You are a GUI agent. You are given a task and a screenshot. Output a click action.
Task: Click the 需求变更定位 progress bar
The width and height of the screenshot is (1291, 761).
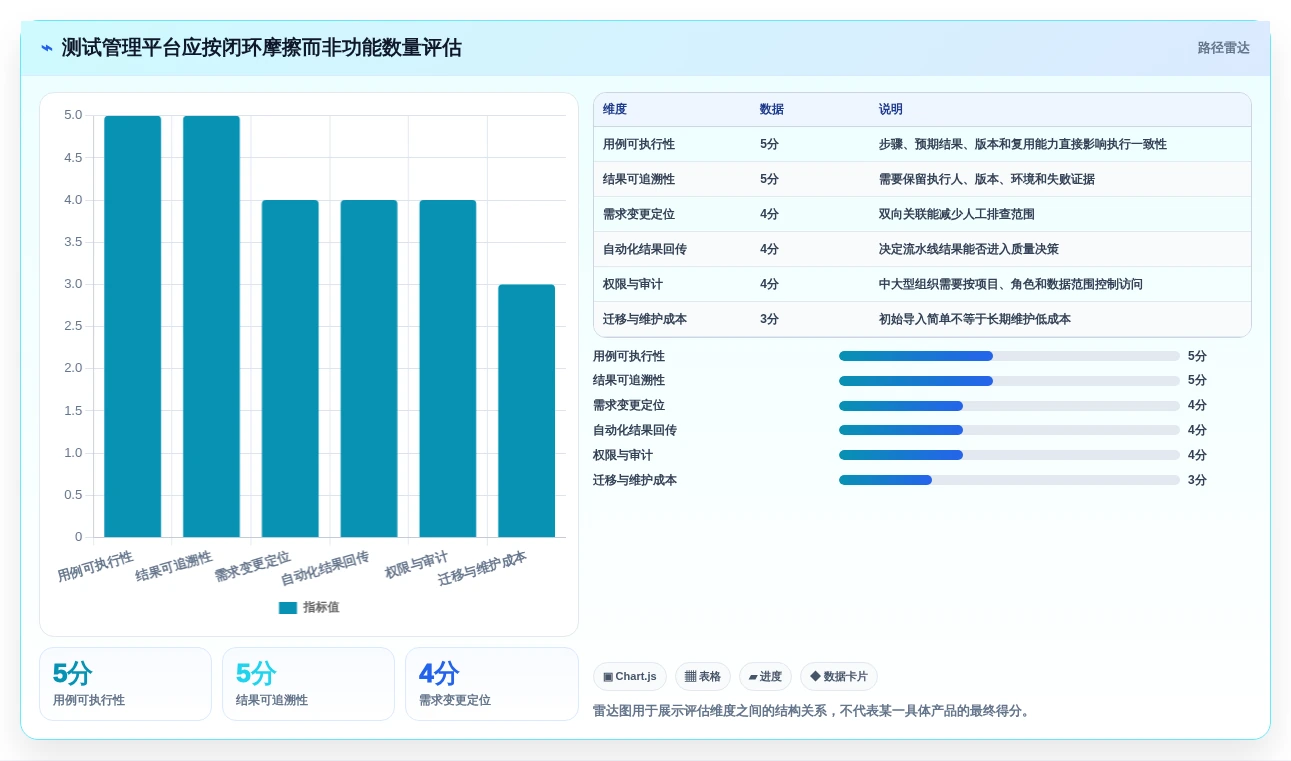(1009, 406)
